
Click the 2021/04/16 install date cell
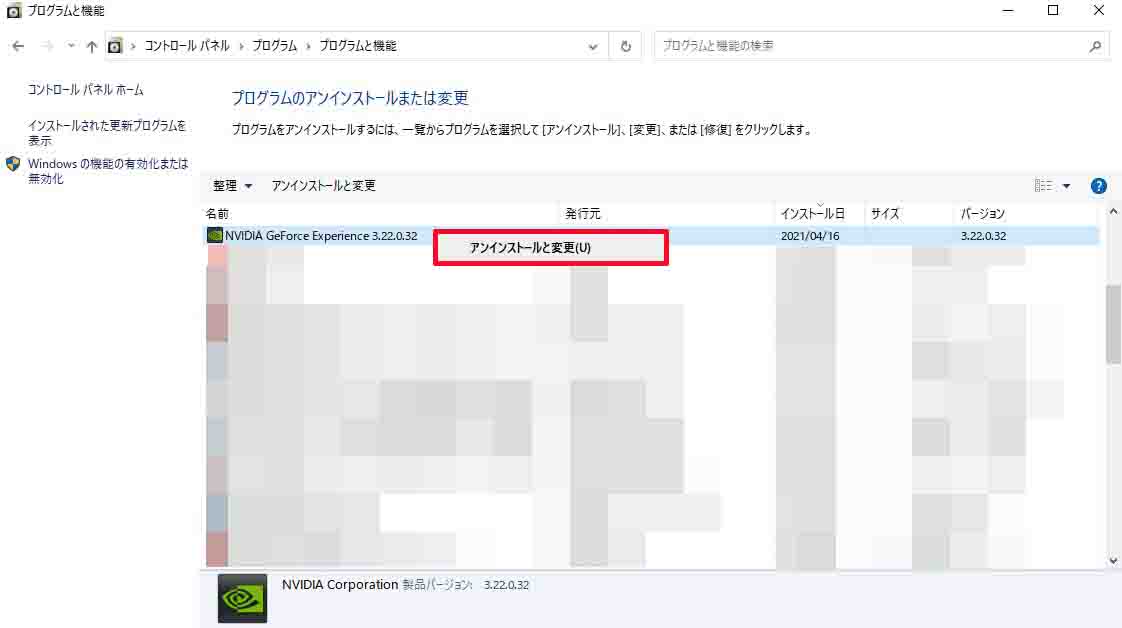(809, 235)
